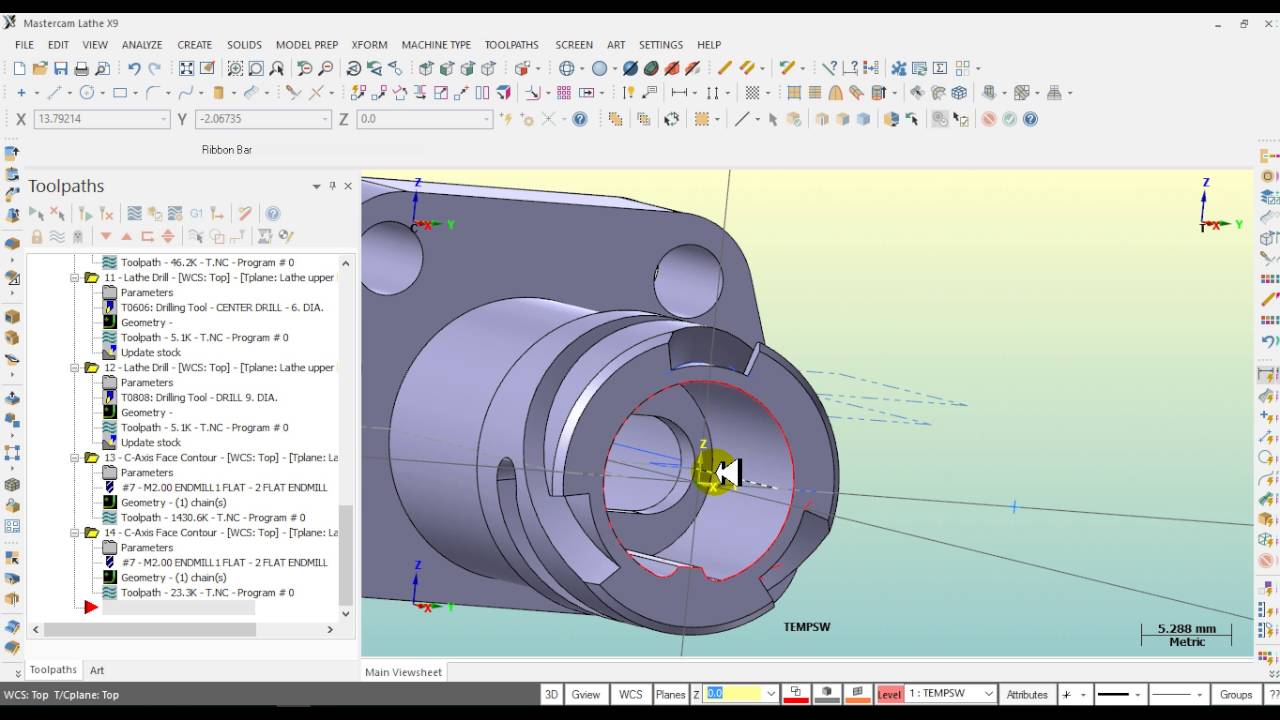Select the Main Viewsheet tab

[x=403, y=672]
